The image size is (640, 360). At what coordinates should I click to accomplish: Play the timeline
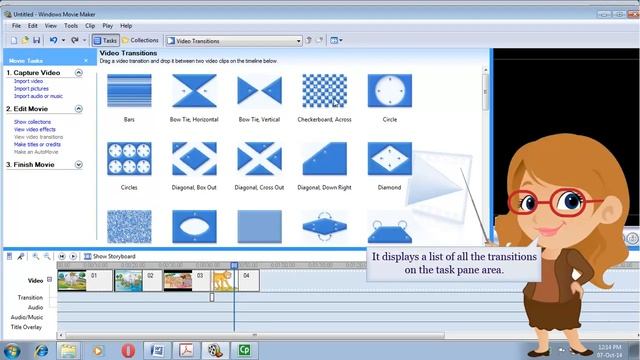point(73,256)
